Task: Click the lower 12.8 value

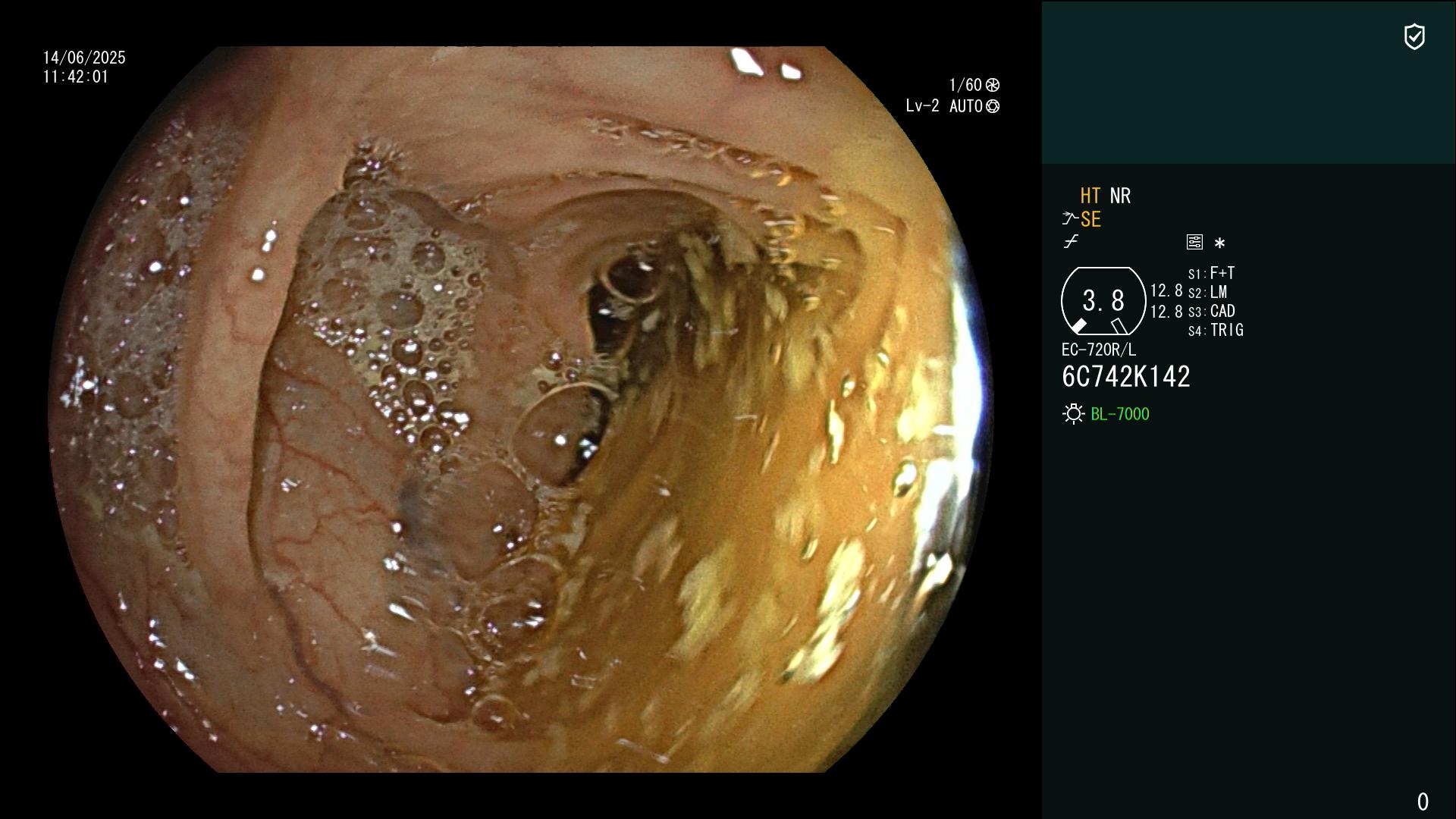Action: tap(1166, 311)
